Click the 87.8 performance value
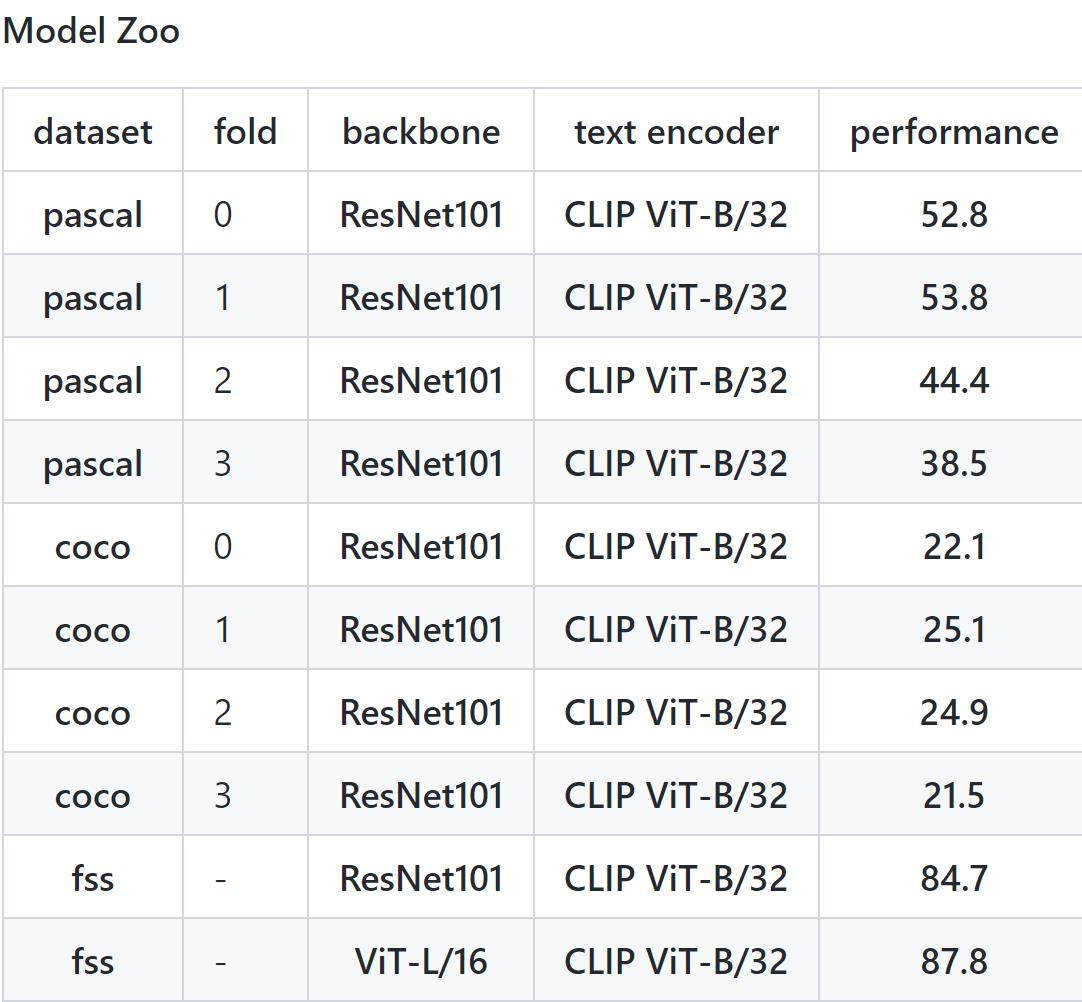Screen dimensions: 1082x1002 point(953,962)
